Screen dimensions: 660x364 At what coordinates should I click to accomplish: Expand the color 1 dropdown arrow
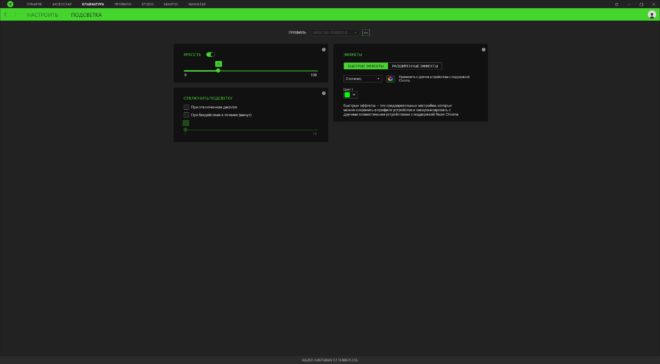coord(354,95)
